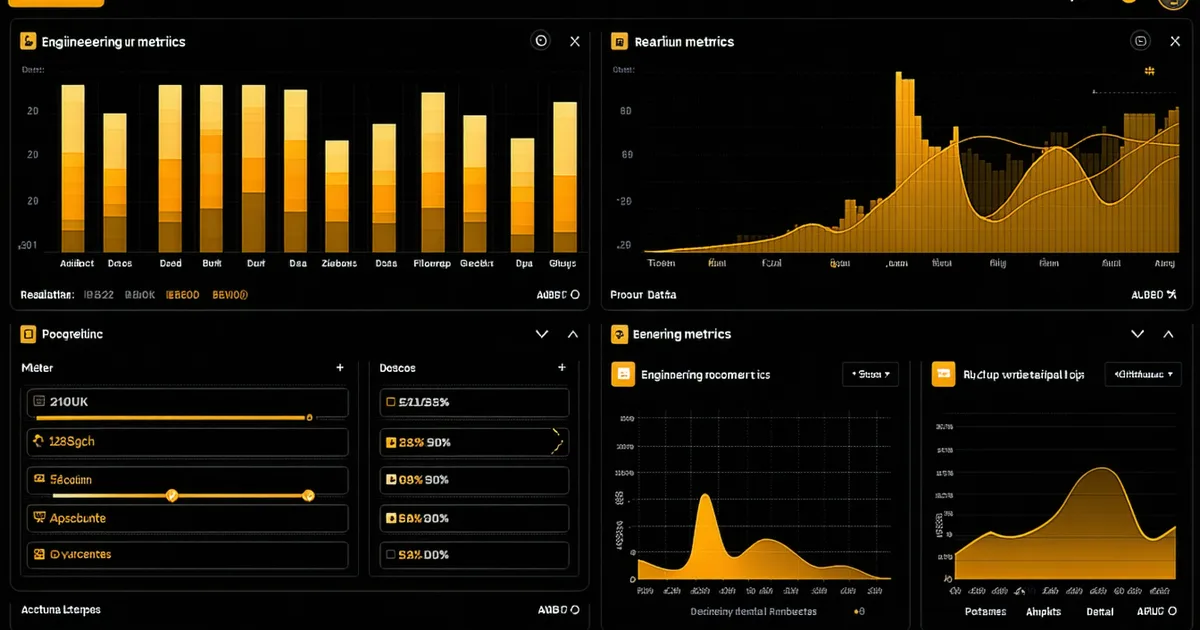Toggle the 521/35% checkbox
The image size is (1200, 630).
coord(391,402)
